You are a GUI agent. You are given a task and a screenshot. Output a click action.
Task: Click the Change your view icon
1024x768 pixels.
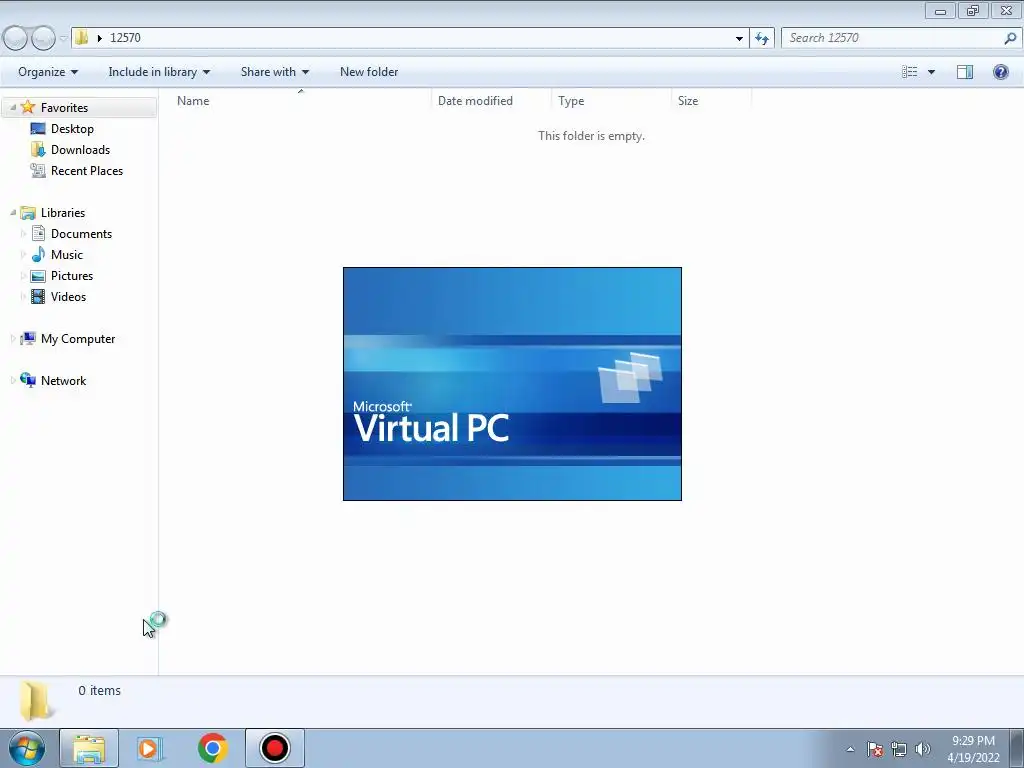[x=910, y=72]
